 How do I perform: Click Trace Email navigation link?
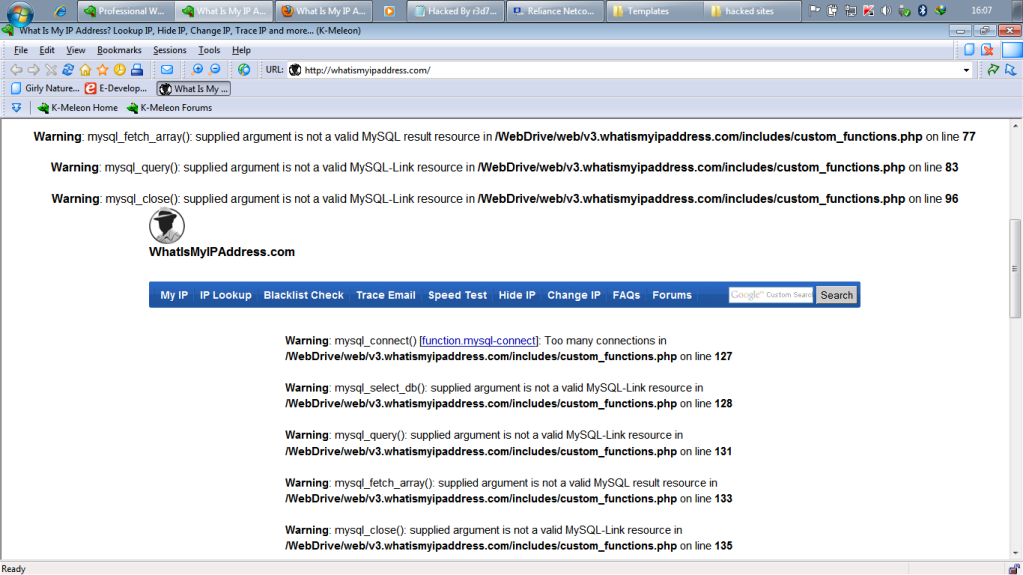(x=386, y=295)
